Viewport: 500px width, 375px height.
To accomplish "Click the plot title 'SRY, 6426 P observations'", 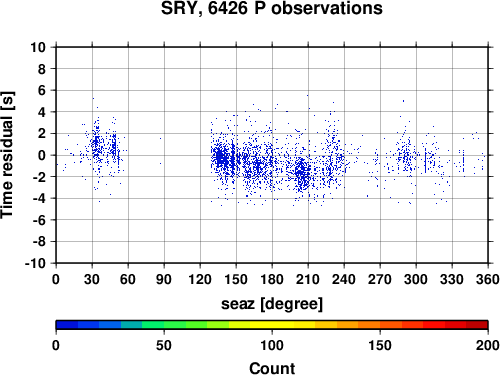I will (x=272, y=9).
